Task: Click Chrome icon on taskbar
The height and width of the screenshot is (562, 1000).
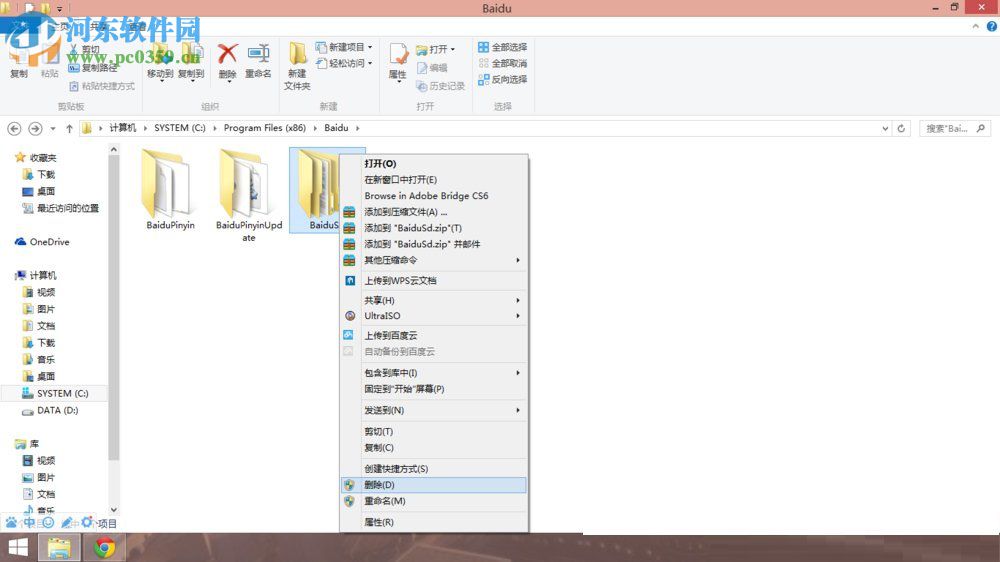Action: [x=105, y=547]
